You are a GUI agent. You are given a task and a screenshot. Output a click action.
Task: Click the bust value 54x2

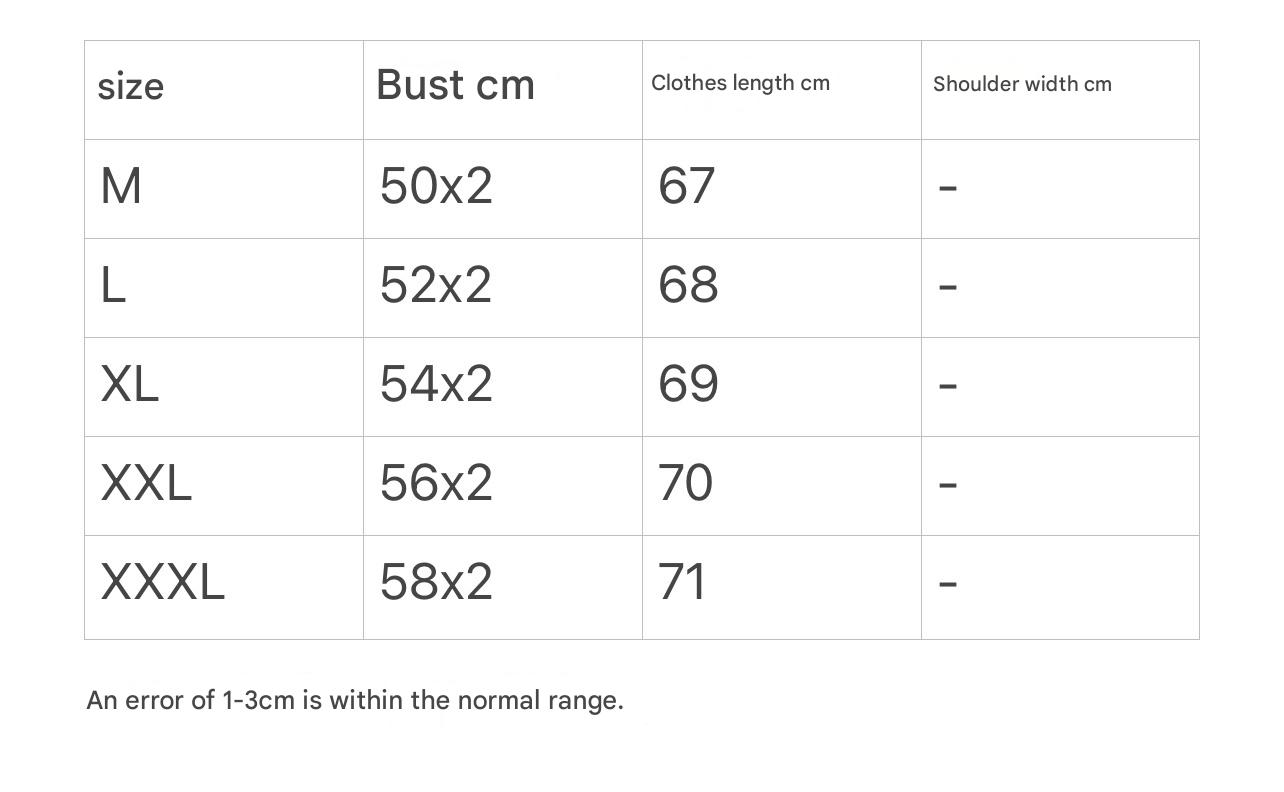pyautogui.click(x=436, y=385)
